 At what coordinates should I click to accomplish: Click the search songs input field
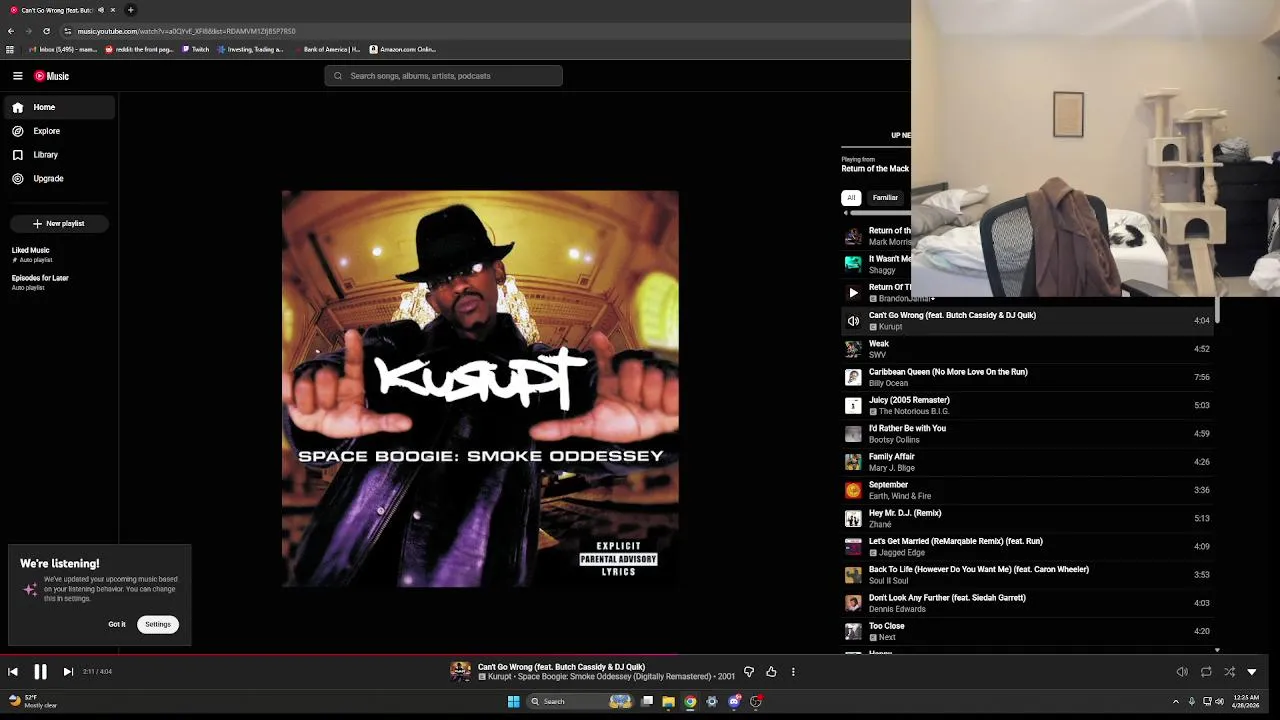[x=443, y=76]
